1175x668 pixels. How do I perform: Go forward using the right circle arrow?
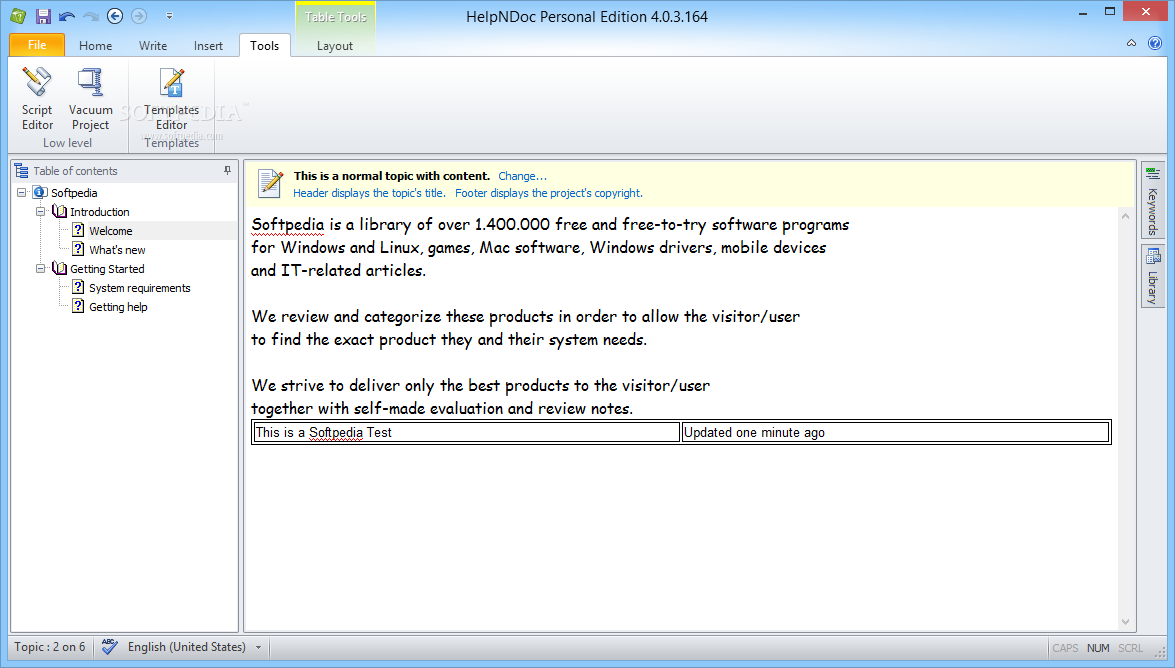(139, 16)
